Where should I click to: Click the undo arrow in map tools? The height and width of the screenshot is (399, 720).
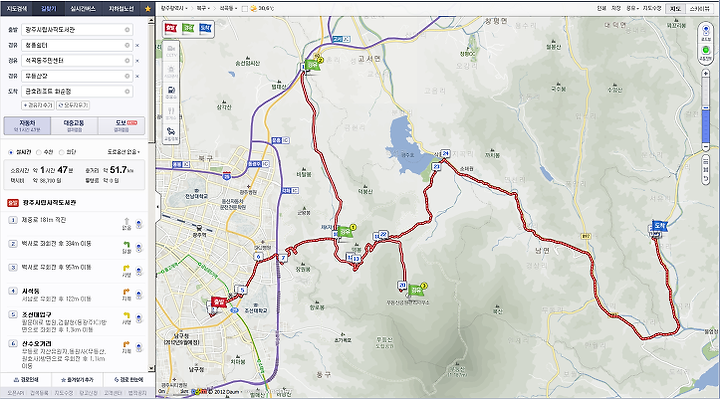pyautogui.click(x=706, y=179)
